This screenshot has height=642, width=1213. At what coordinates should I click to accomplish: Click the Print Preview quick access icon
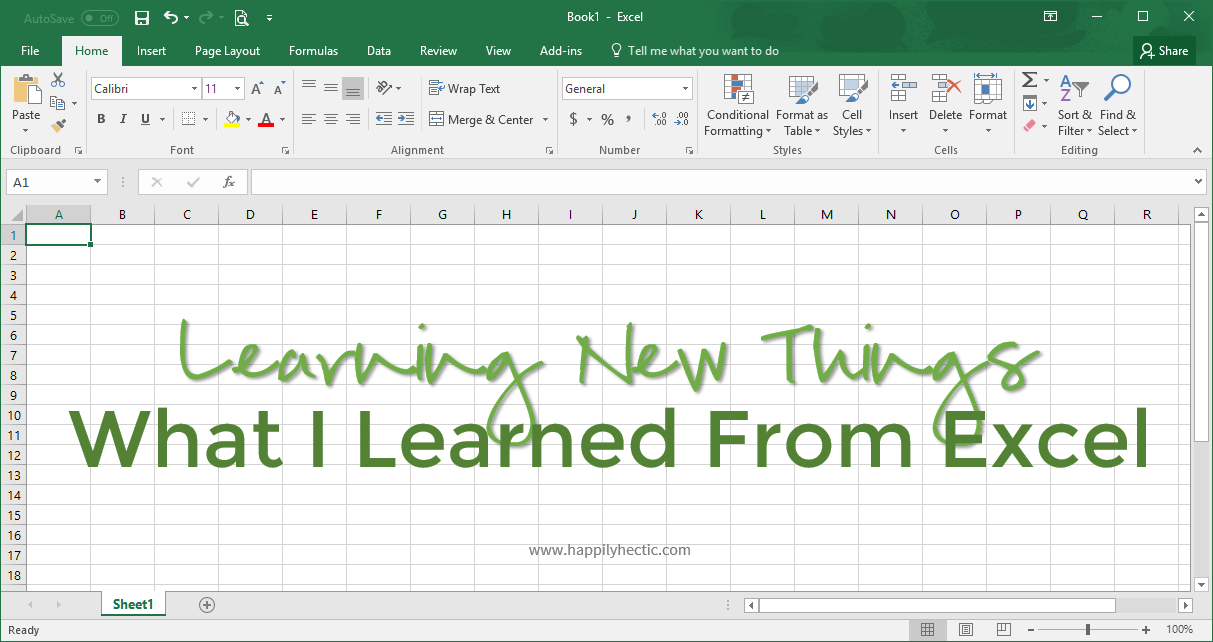pyautogui.click(x=241, y=18)
